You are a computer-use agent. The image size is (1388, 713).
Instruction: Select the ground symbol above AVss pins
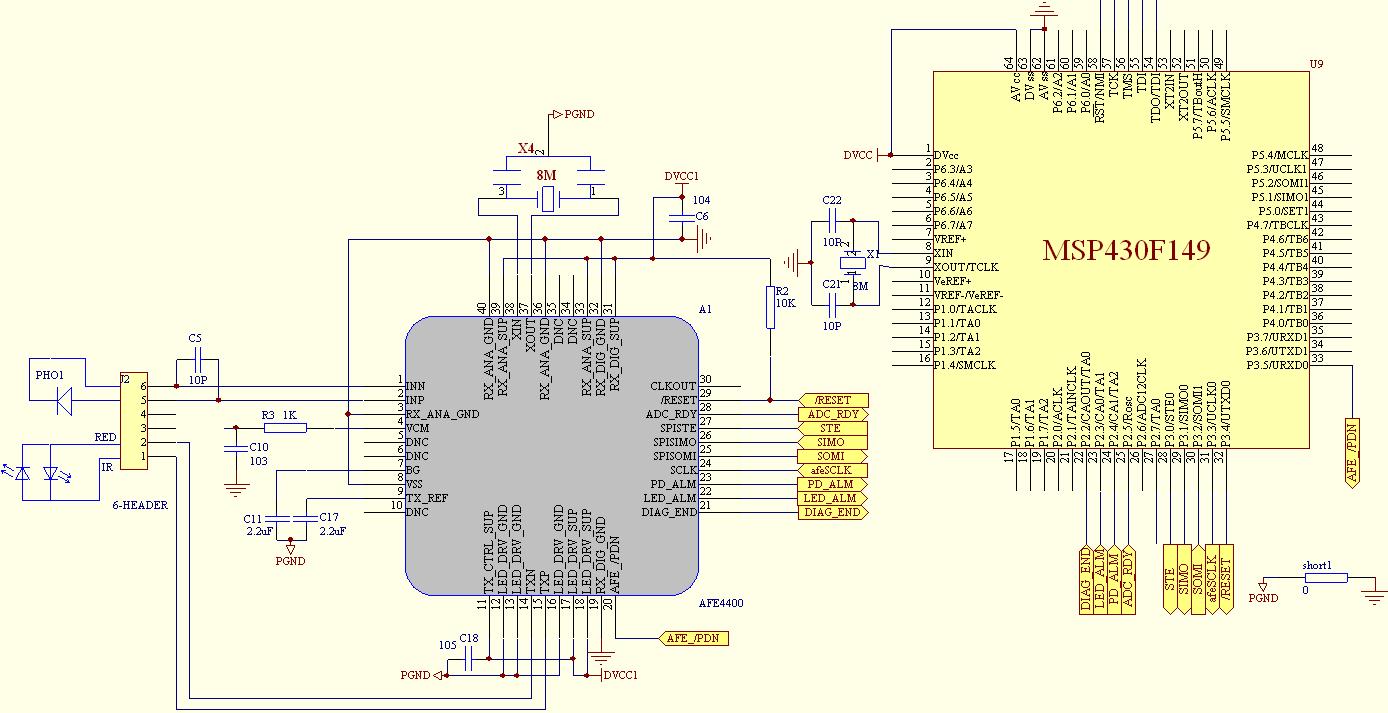[1045, 11]
